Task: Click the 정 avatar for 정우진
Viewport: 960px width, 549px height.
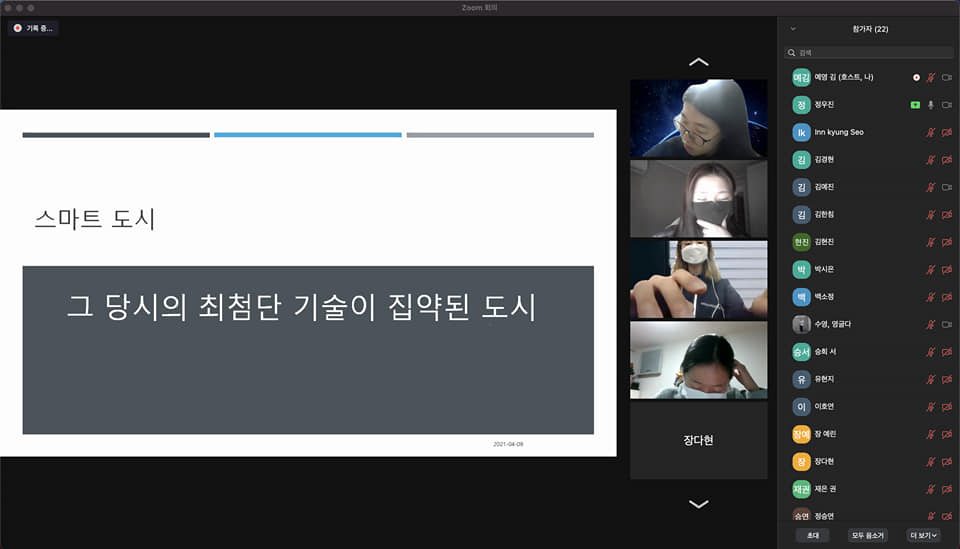Action: pos(801,105)
